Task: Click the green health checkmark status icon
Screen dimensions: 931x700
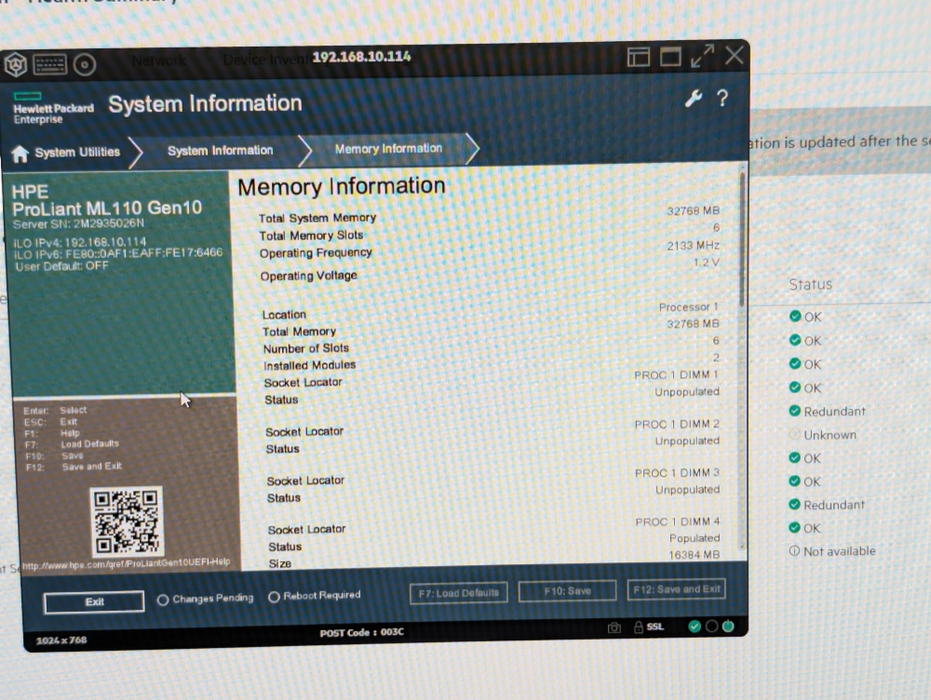Action: coord(694,626)
